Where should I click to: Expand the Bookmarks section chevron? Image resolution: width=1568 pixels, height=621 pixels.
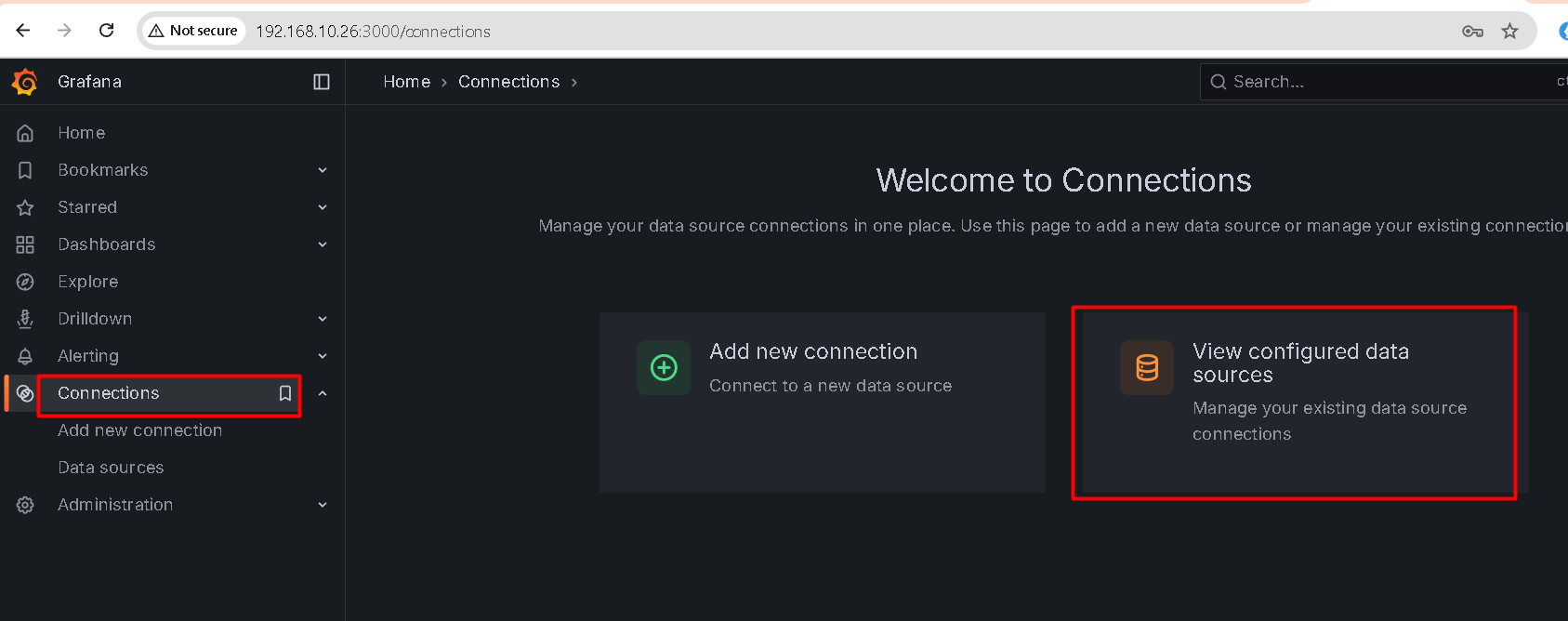click(323, 170)
